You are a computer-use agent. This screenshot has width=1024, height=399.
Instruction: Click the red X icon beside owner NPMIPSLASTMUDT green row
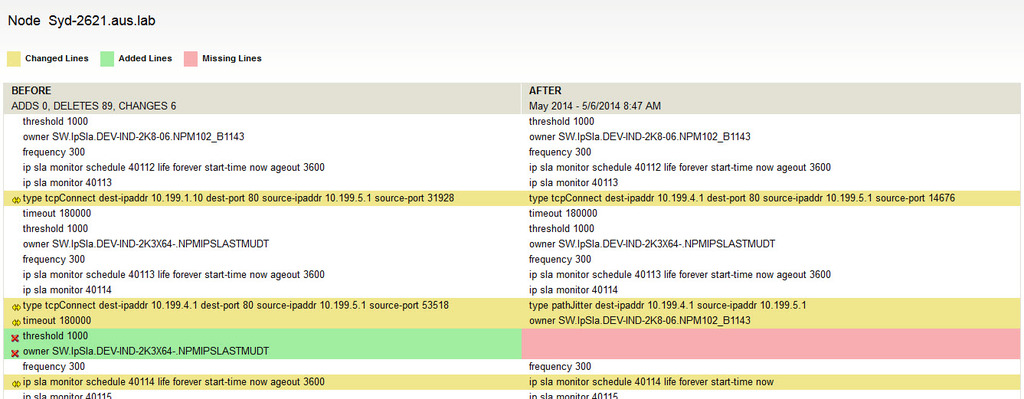[x=15, y=353]
